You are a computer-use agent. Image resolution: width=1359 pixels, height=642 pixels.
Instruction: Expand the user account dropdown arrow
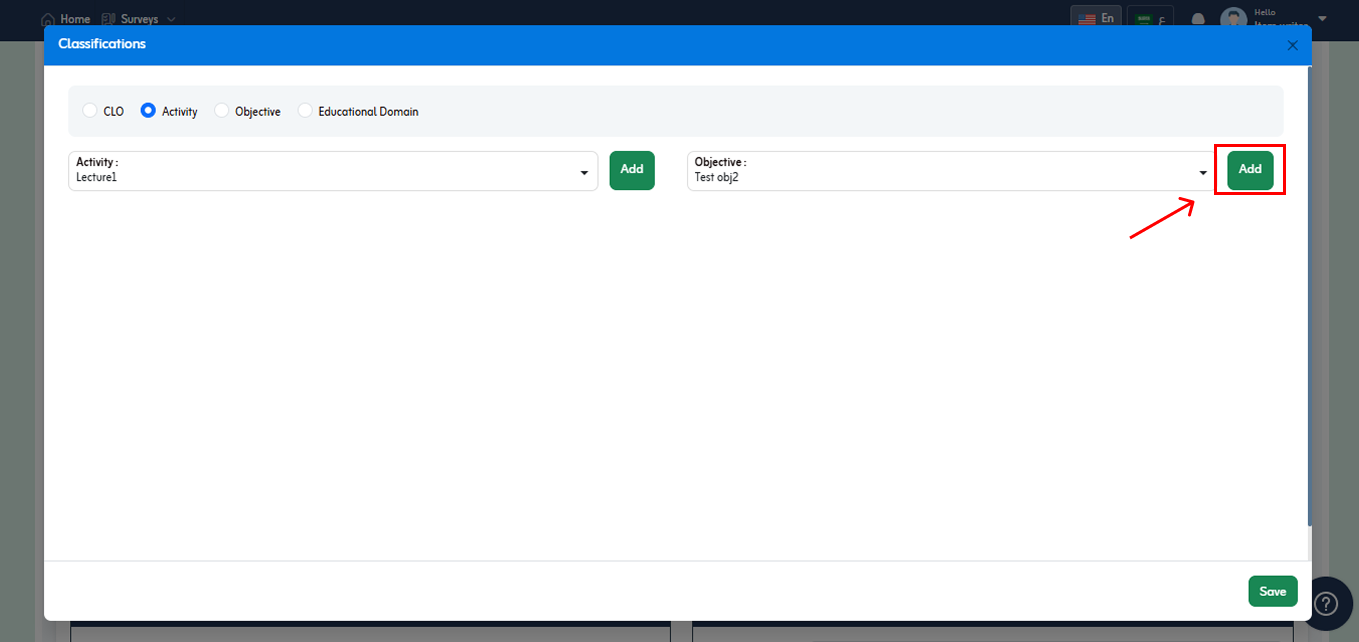[x=1323, y=18]
